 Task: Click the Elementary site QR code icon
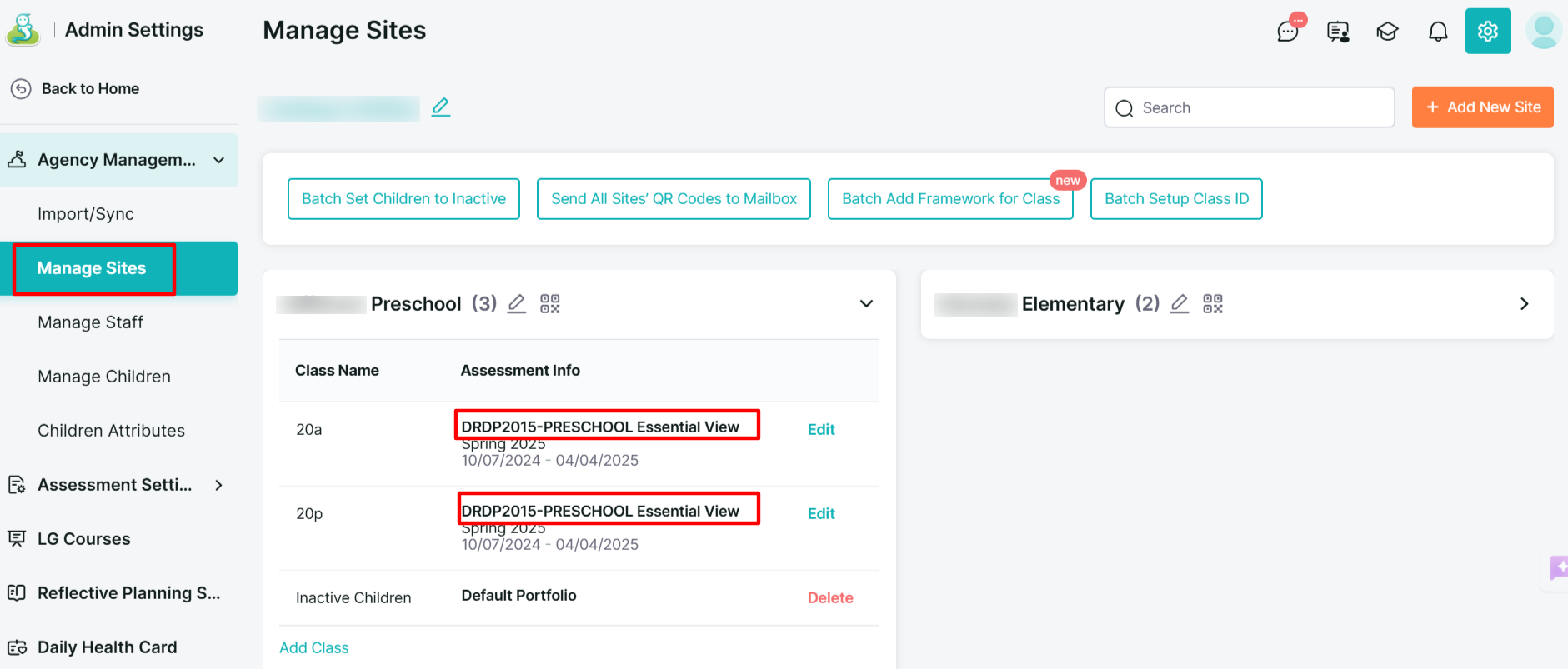[1213, 304]
